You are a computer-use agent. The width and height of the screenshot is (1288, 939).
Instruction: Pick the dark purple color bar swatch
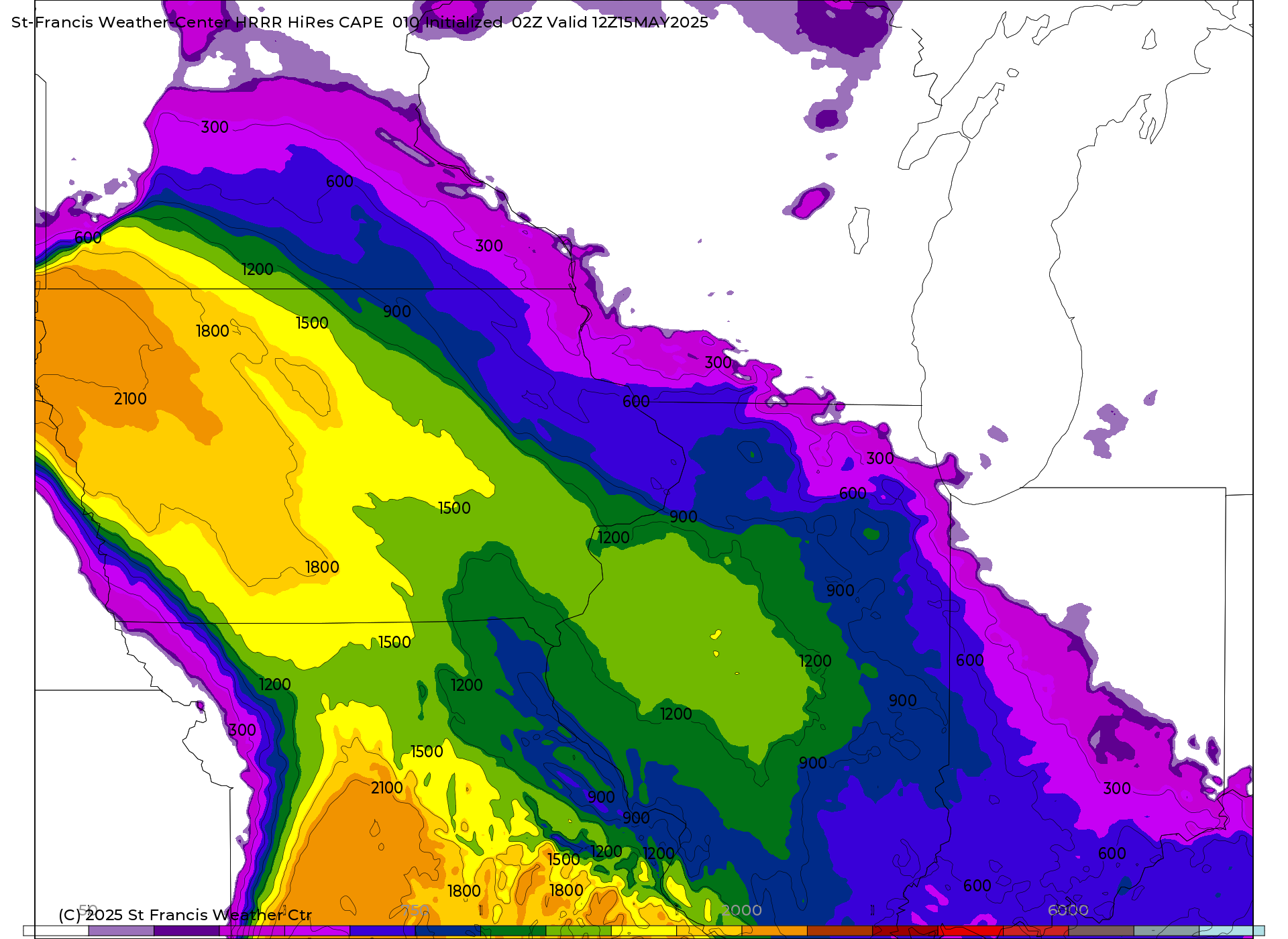pos(186,931)
